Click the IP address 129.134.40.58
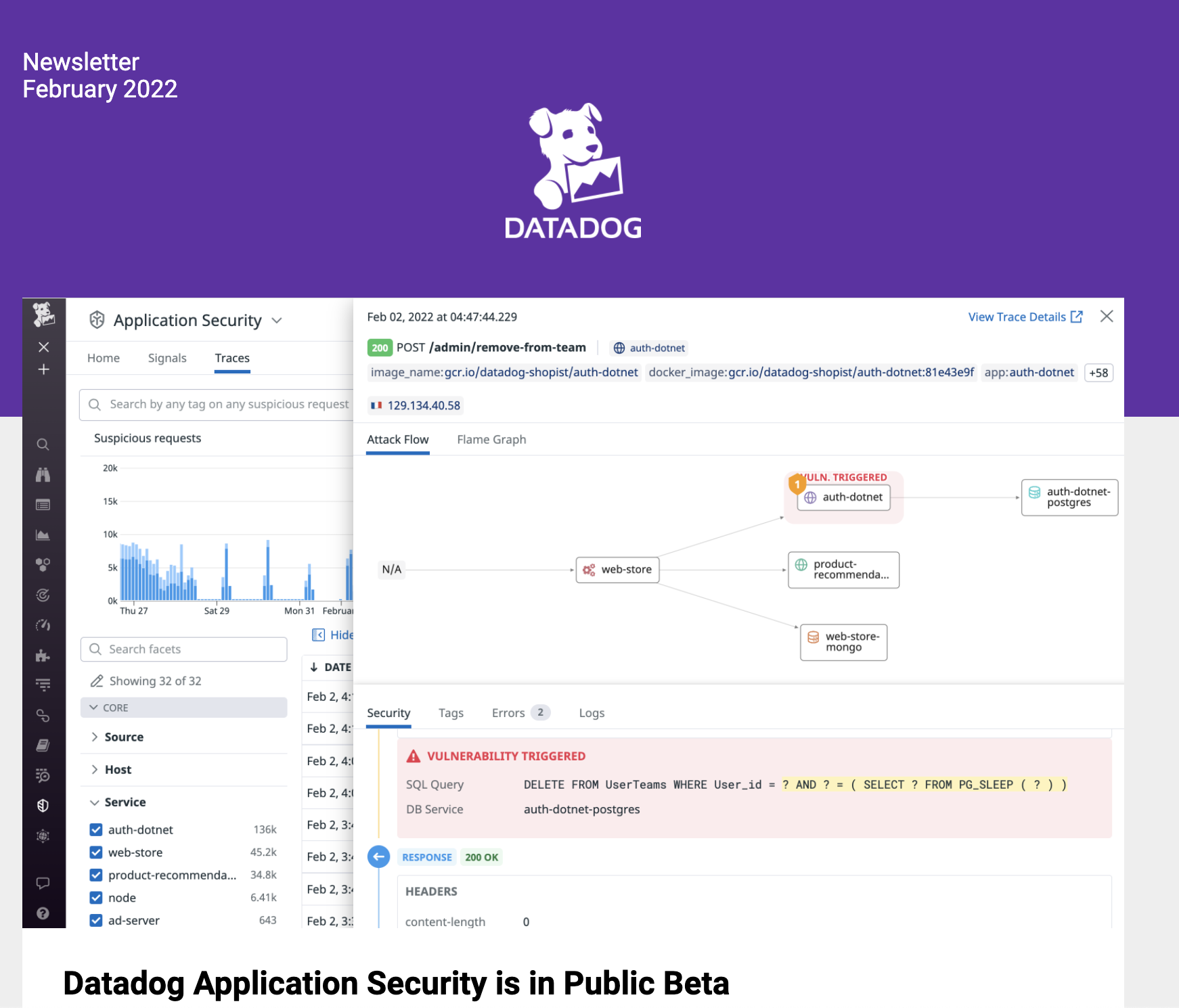The height and width of the screenshot is (1008, 1179). coord(424,405)
